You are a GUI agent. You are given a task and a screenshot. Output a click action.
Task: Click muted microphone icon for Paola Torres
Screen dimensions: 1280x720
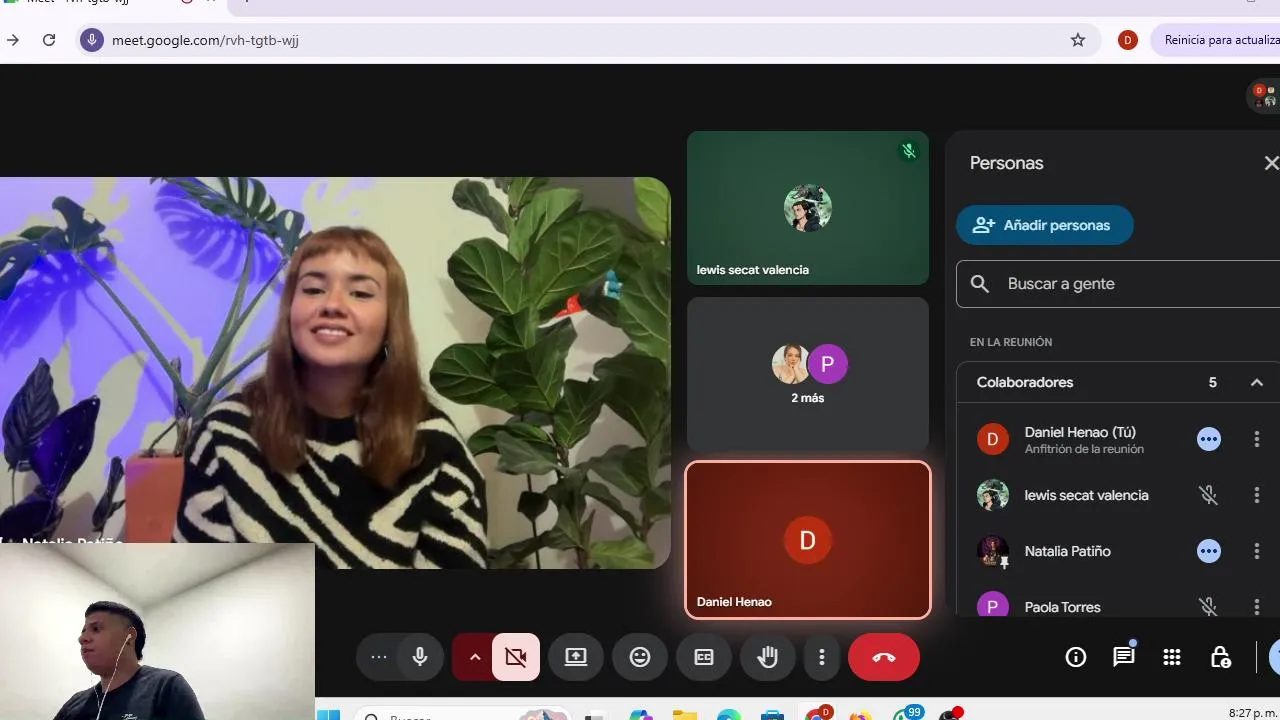click(1209, 606)
